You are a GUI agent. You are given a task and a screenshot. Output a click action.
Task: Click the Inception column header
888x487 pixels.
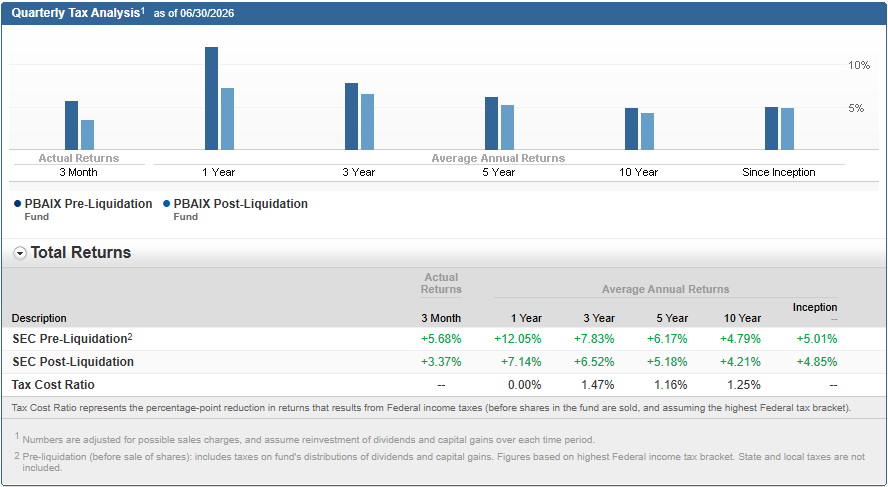[815, 307]
